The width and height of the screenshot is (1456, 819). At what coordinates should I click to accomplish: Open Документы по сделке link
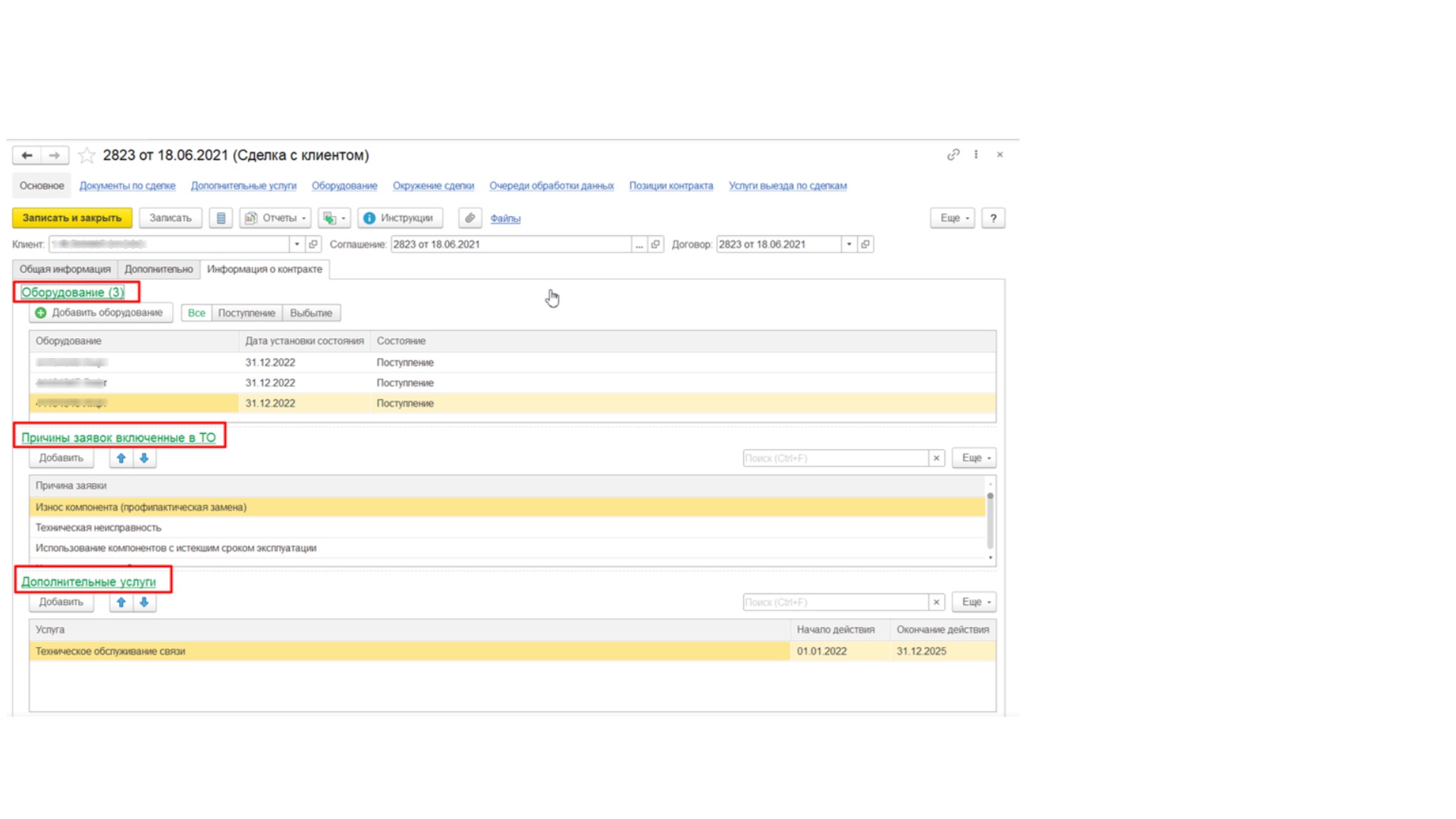(x=127, y=186)
